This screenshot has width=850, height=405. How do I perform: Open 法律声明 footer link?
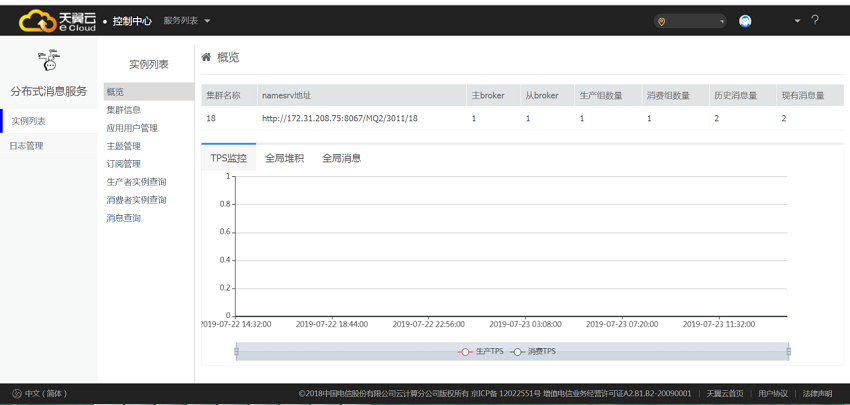[817, 394]
